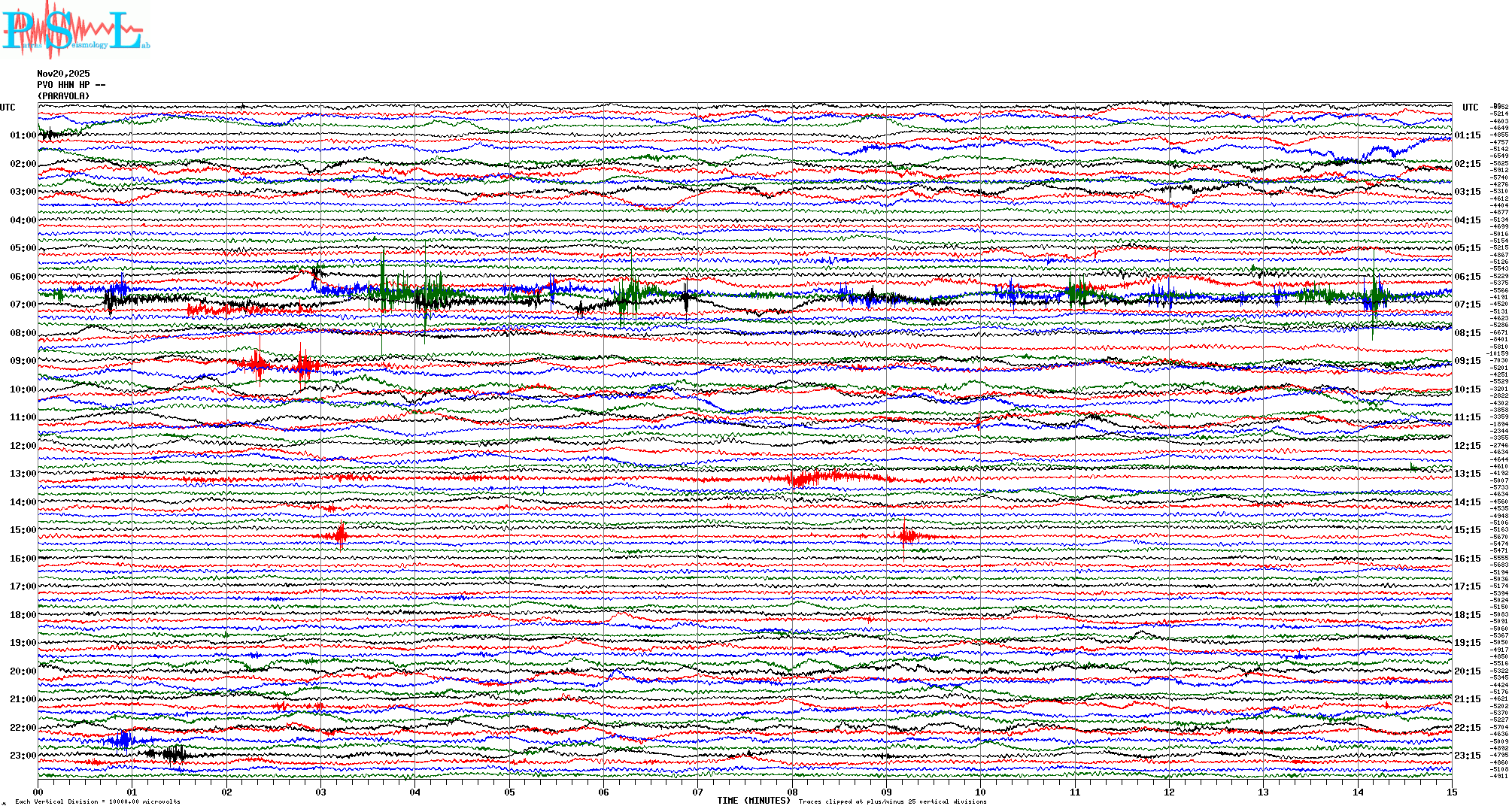Click the left UTC axis label
1512x812 pixels.
point(8,108)
